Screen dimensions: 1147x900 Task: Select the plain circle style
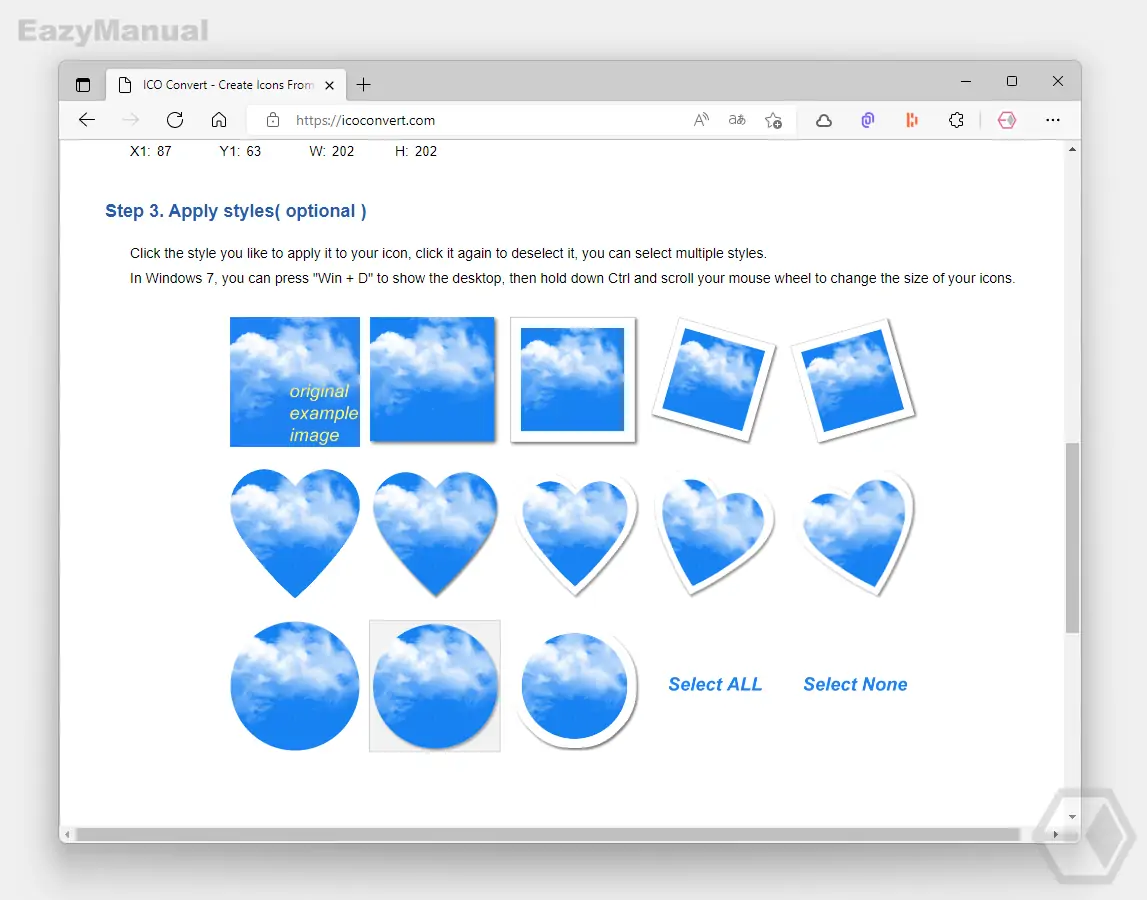pyautogui.click(x=295, y=686)
